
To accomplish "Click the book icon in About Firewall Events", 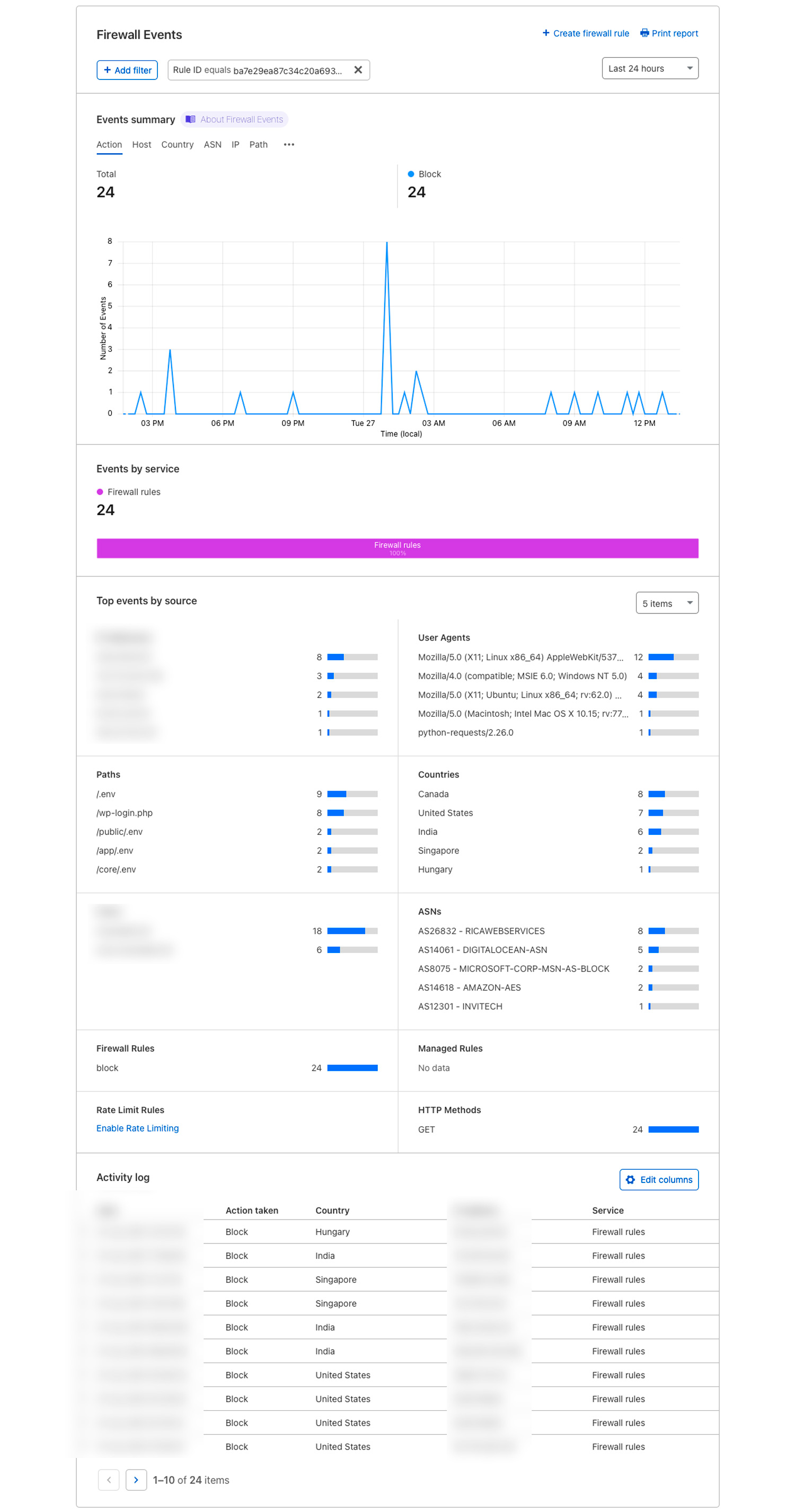I will click(x=190, y=119).
